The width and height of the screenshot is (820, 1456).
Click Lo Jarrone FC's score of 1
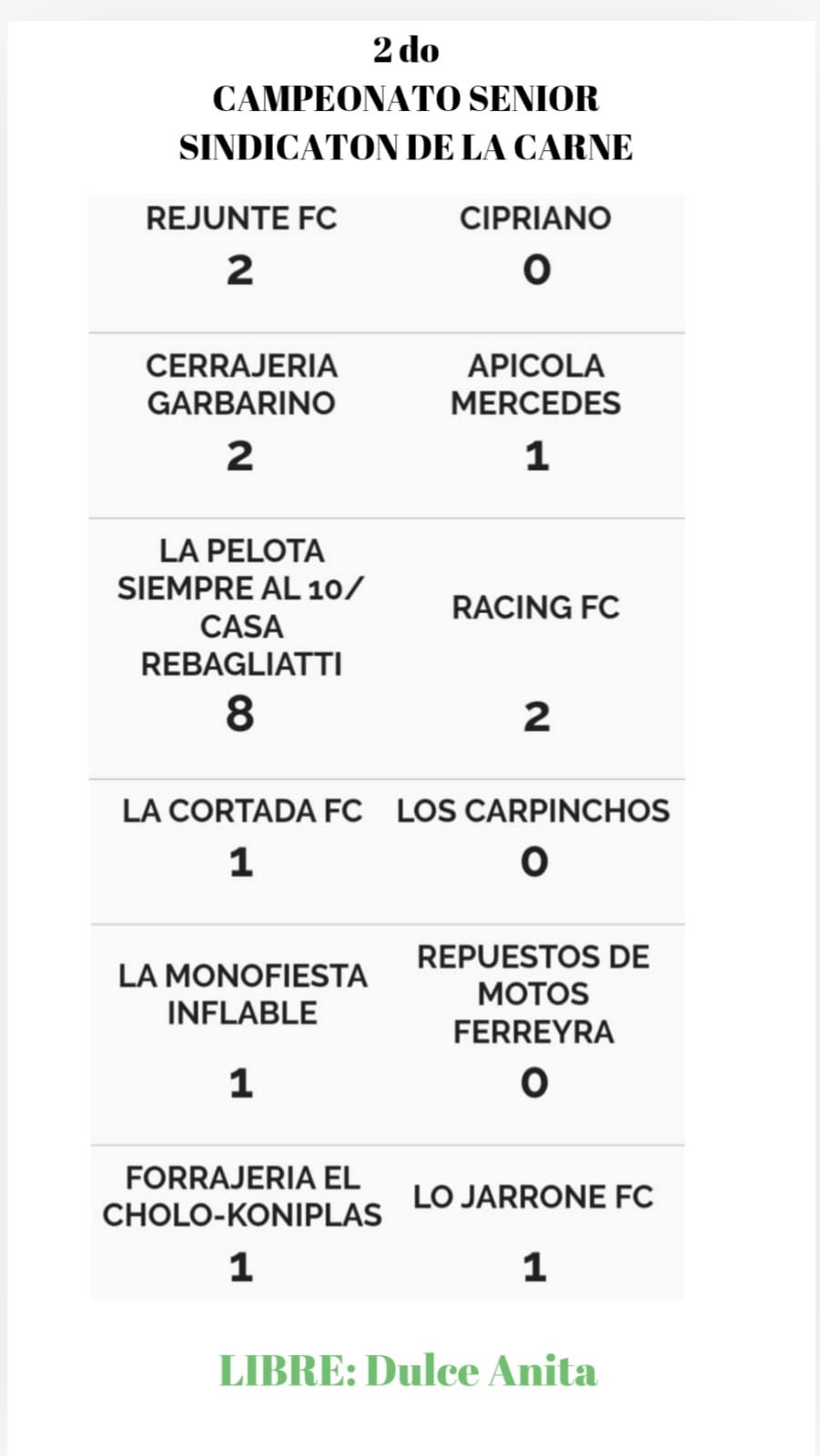[535, 1268]
